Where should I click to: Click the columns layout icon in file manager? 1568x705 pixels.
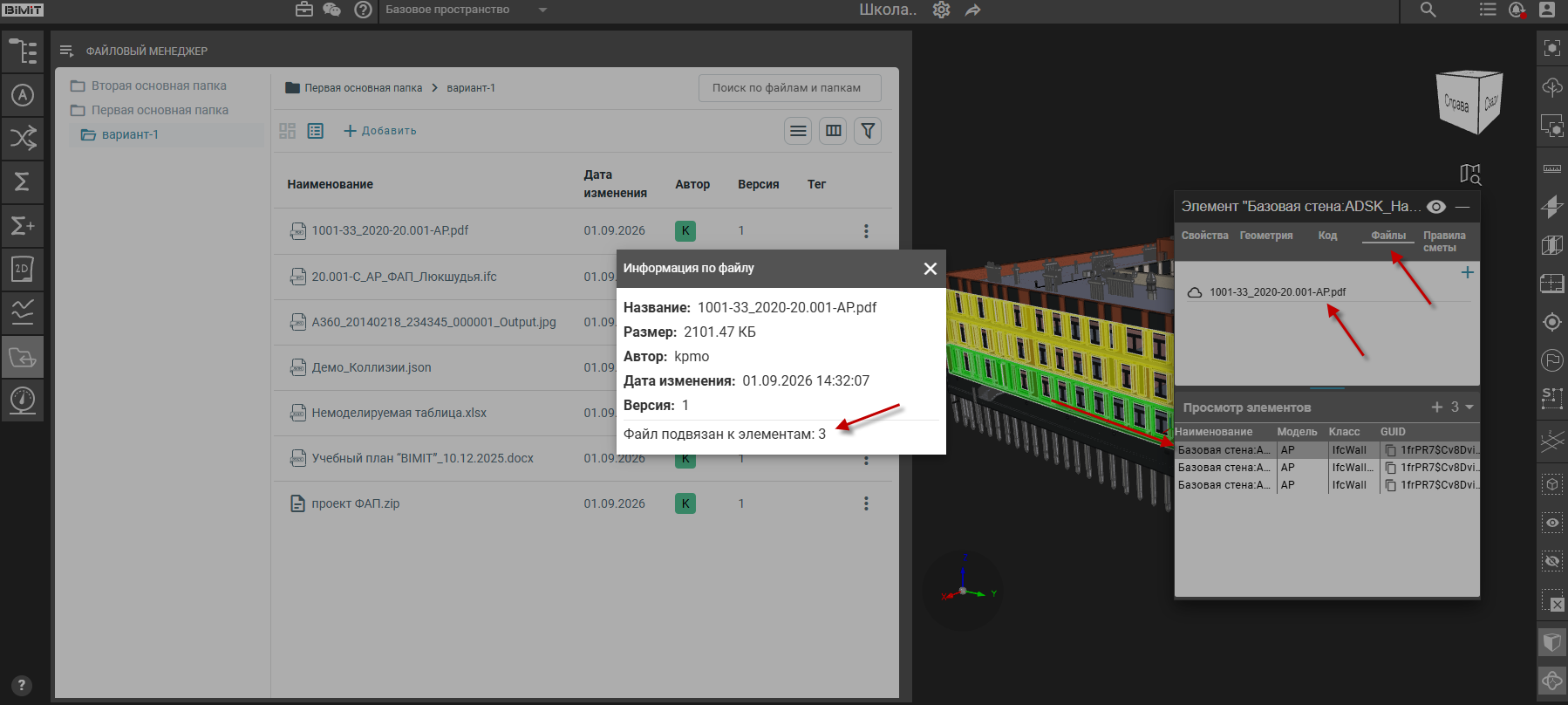834,131
